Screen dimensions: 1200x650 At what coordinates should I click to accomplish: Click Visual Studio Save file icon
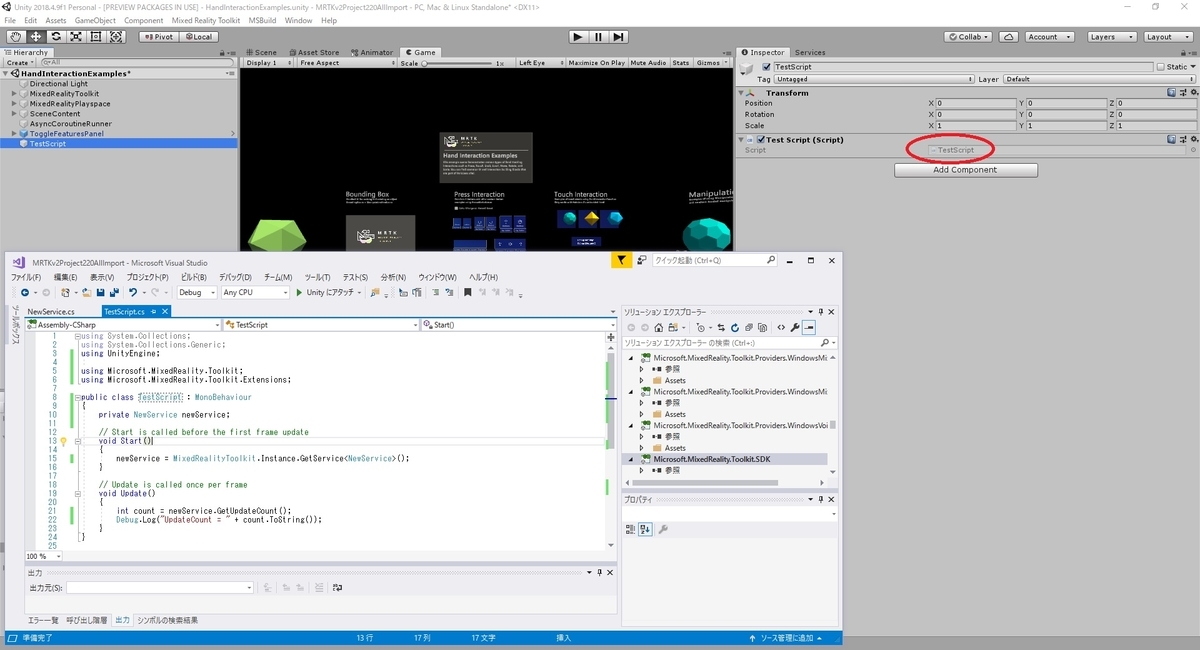(x=99, y=293)
